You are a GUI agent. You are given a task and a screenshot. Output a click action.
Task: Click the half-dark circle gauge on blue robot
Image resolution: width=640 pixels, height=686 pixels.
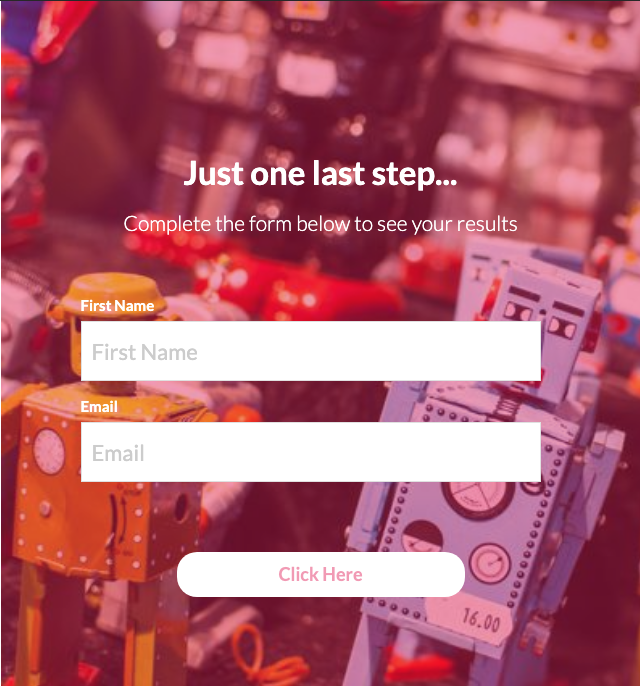(422, 537)
